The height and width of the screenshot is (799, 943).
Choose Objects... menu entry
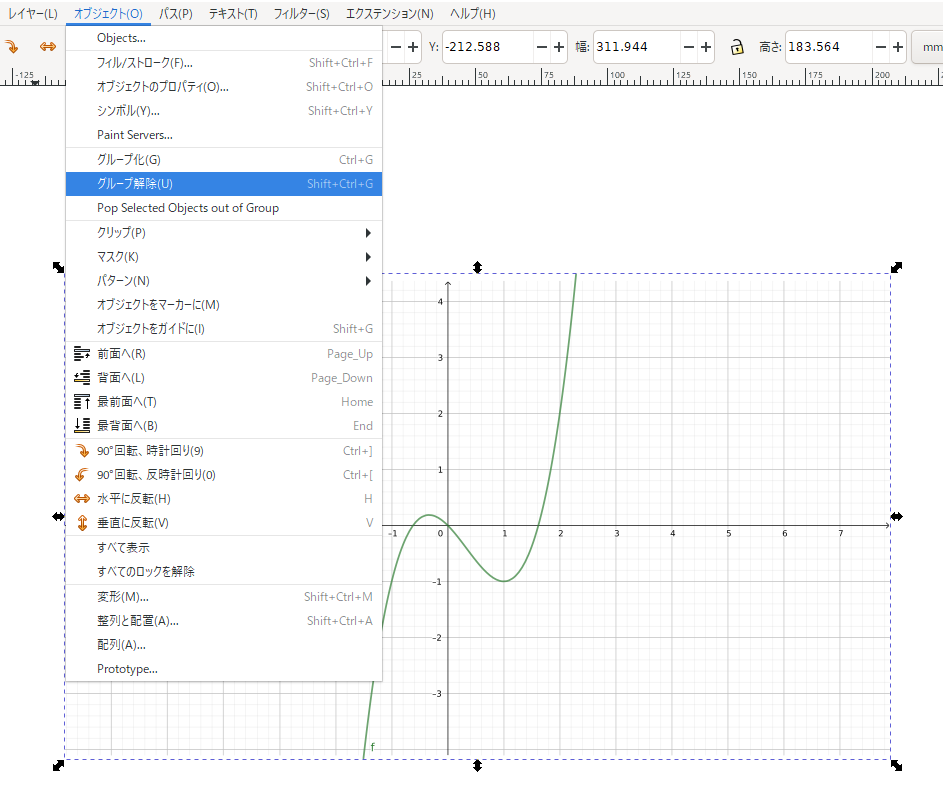224,38
